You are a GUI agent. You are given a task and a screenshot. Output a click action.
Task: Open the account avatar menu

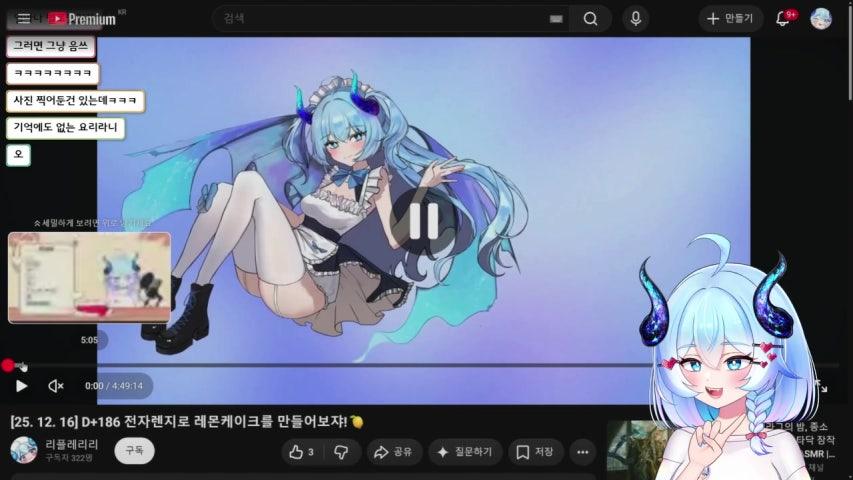(821, 19)
